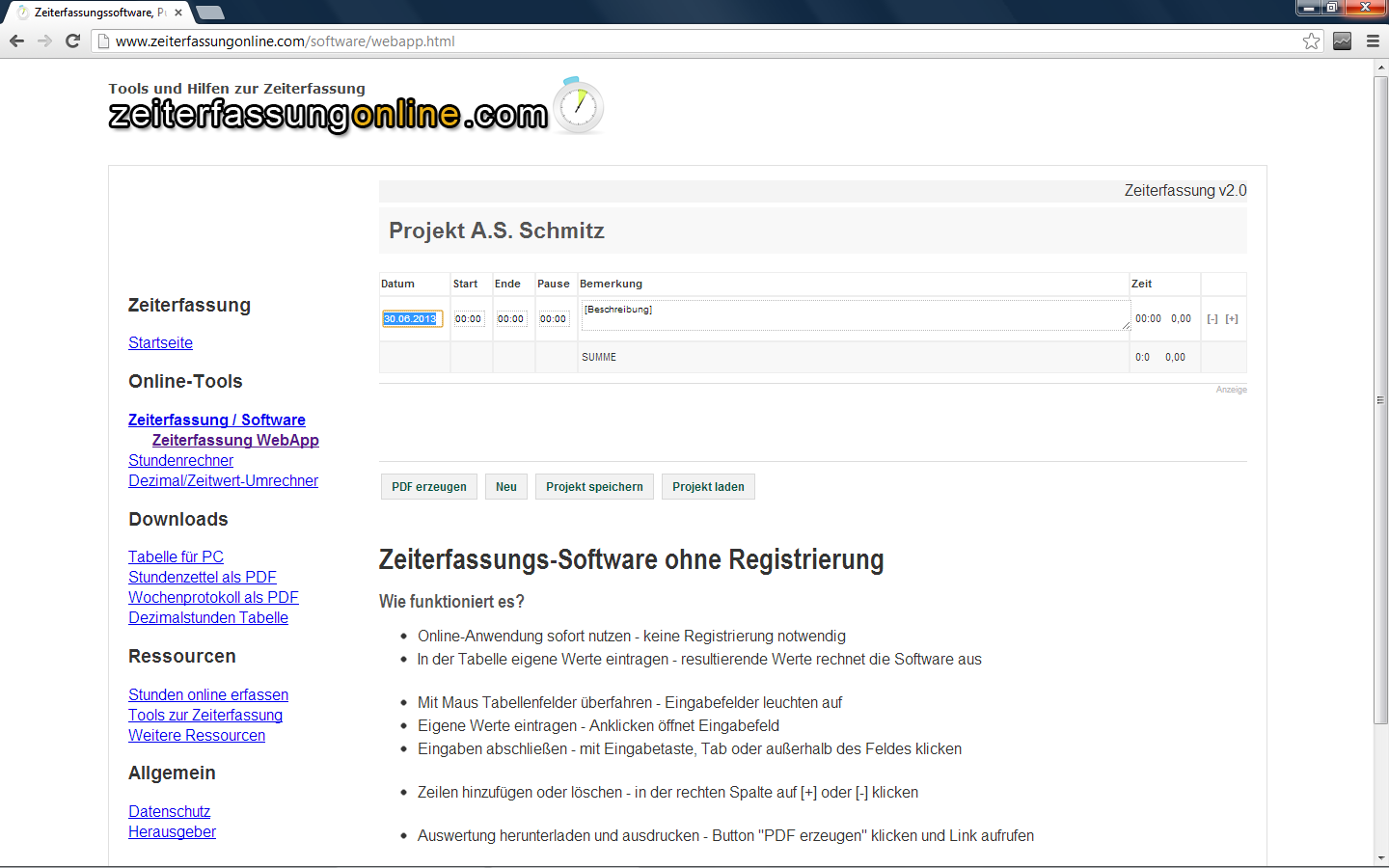Bookmark this page with the star icon

pyautogui.click(x=1311, y=41)
